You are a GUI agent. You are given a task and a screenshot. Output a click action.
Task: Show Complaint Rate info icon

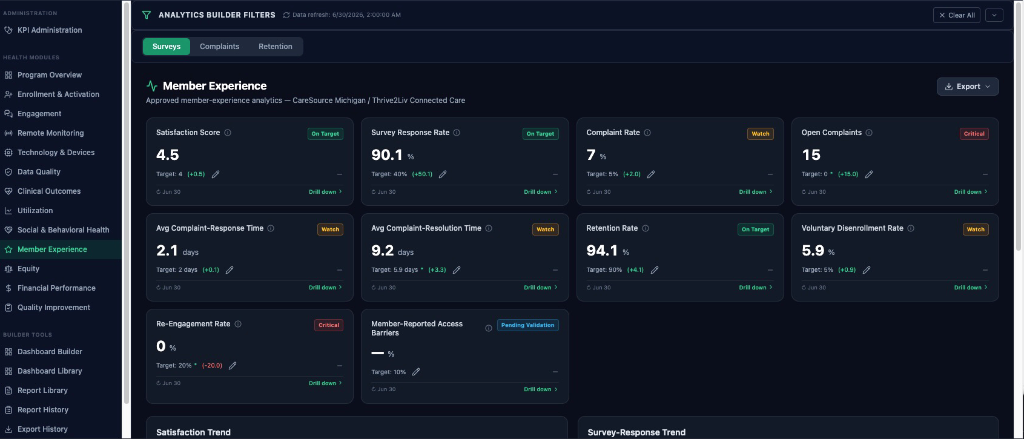[647, 133]
